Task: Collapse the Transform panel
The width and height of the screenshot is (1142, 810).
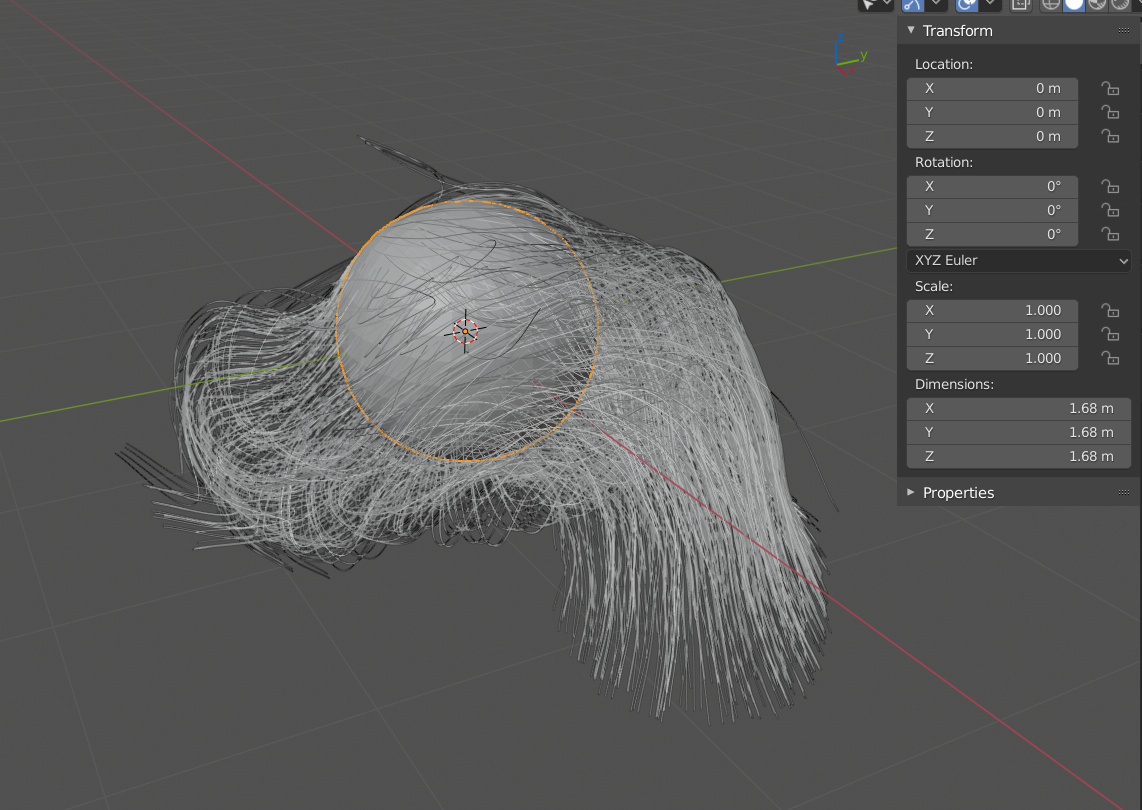Action: tap(910, 31)
